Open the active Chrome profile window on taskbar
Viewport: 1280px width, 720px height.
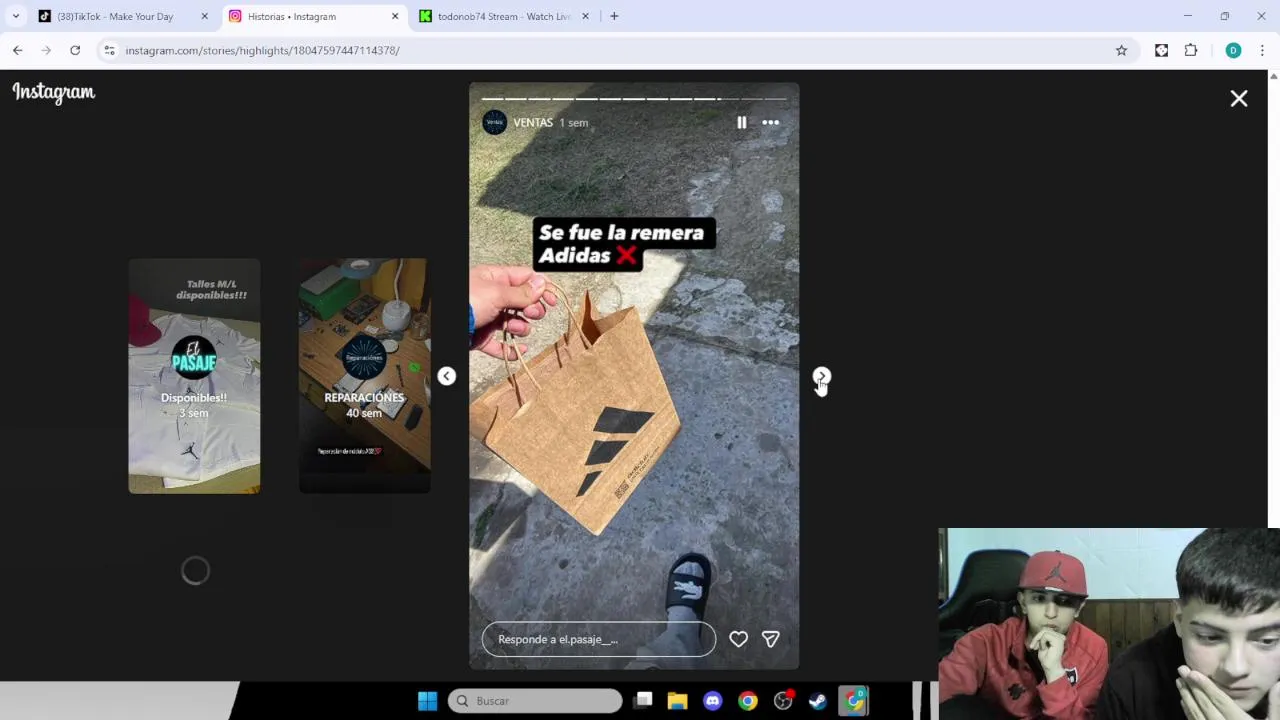pos(853,701)
